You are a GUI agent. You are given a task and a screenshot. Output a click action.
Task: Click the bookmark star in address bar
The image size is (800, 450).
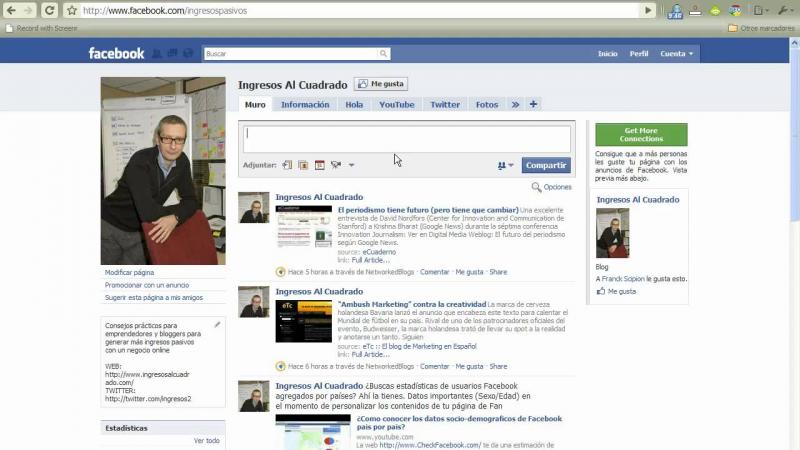[73, 10]
